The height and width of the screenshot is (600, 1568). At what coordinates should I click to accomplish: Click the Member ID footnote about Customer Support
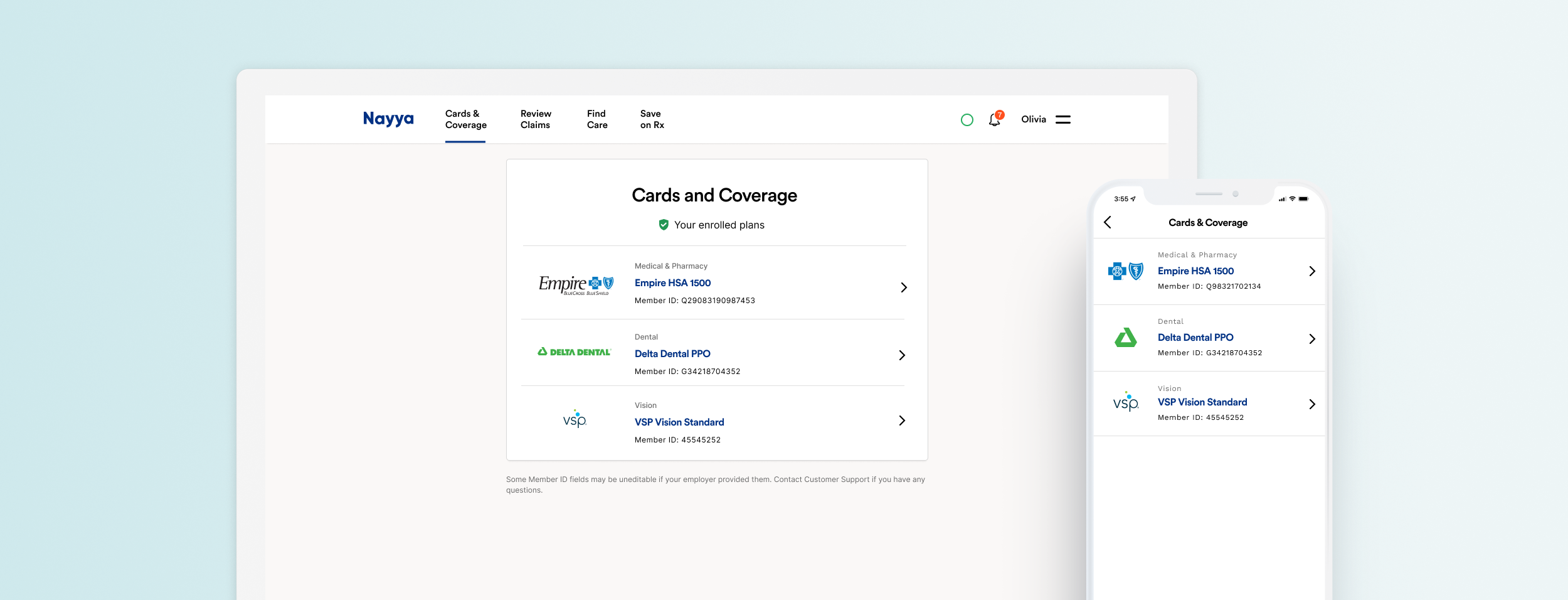tap(716, 485)
